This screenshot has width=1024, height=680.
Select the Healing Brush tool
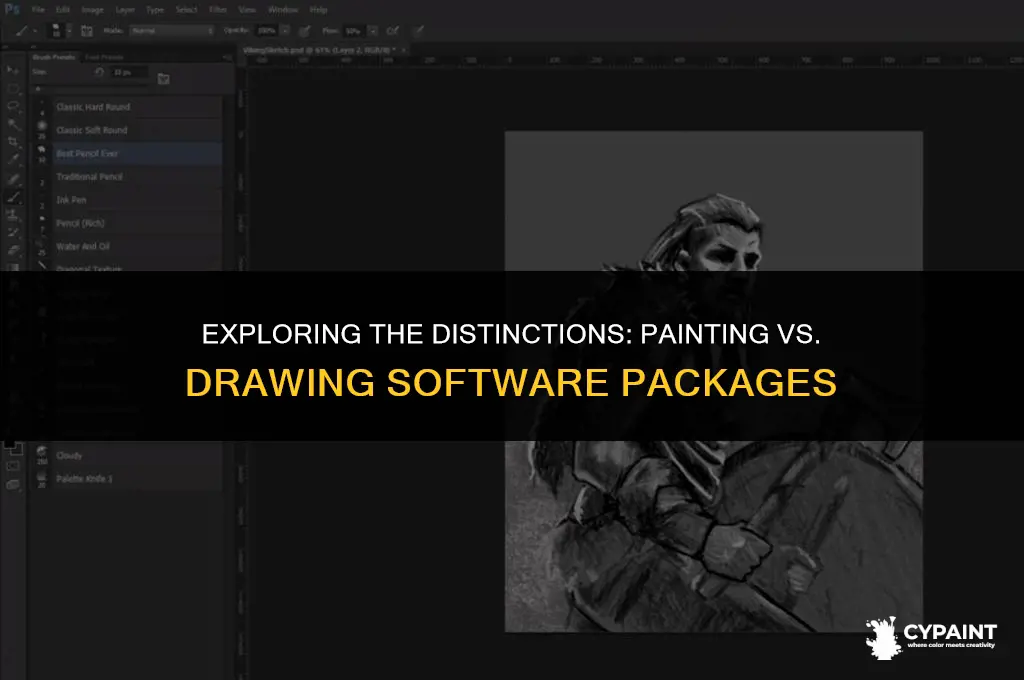click(12, 179)
